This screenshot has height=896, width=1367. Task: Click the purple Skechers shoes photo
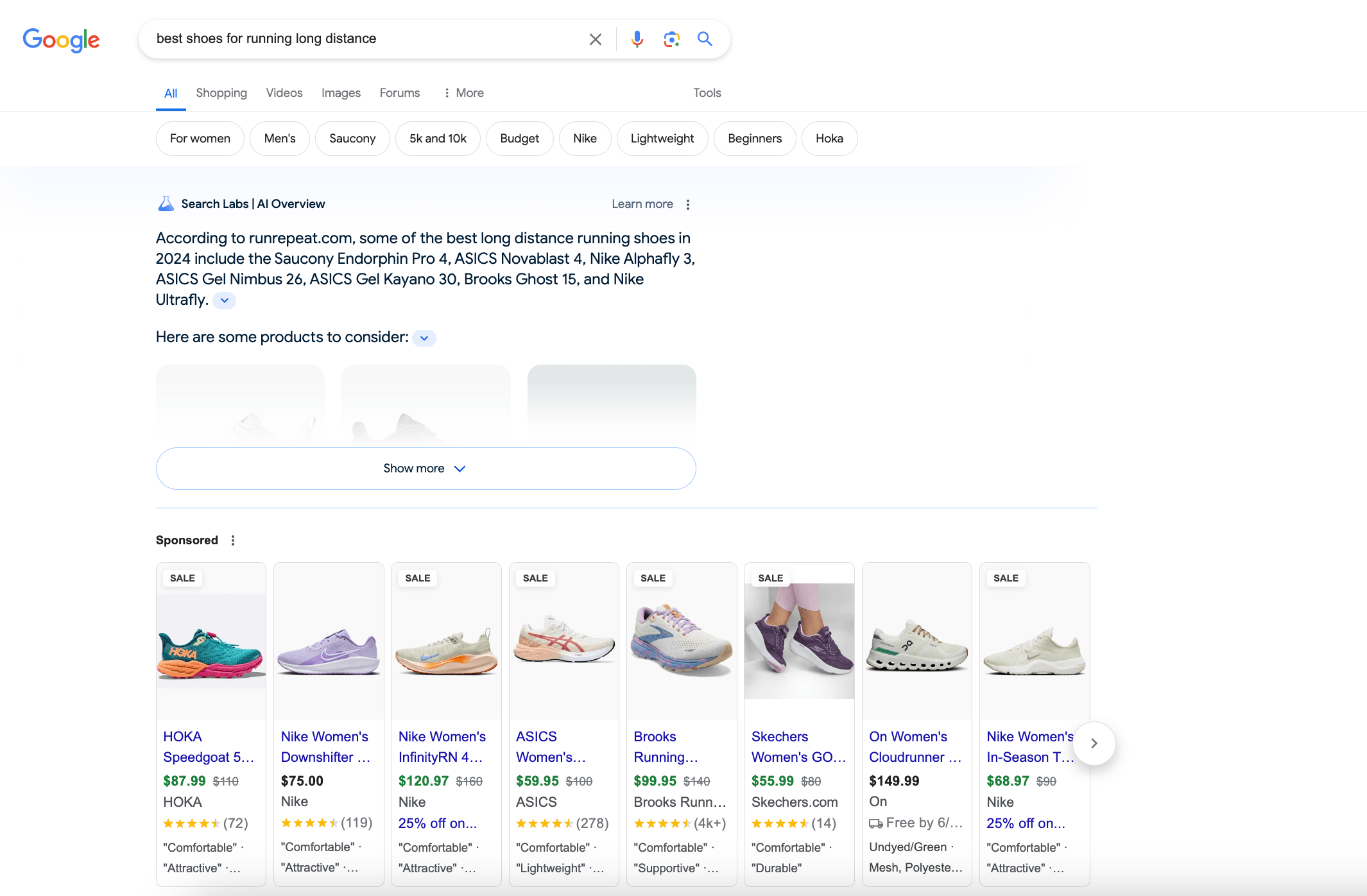[x=799, y=642]
